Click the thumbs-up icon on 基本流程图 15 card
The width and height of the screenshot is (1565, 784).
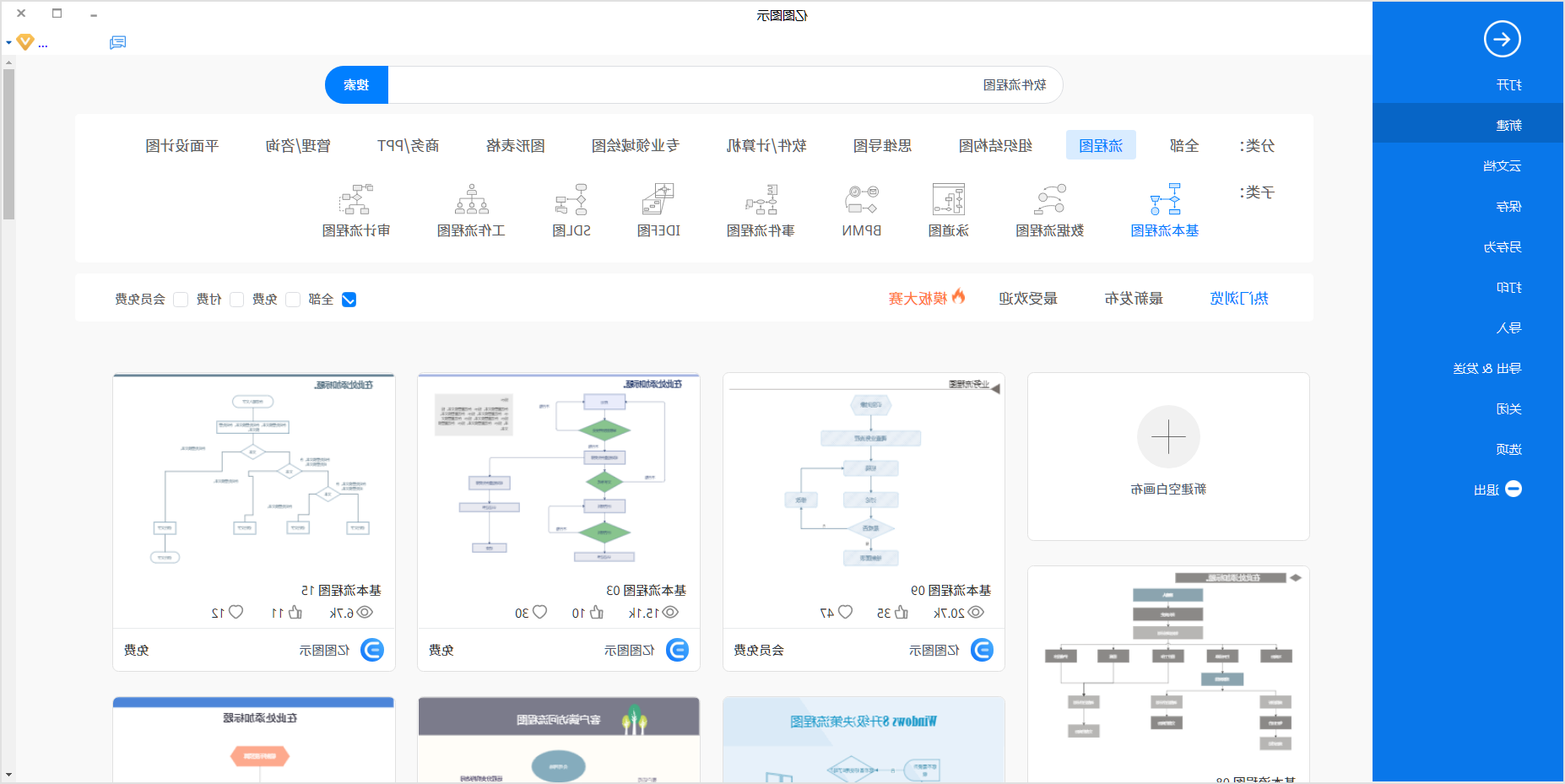click(x=295, y=612)
